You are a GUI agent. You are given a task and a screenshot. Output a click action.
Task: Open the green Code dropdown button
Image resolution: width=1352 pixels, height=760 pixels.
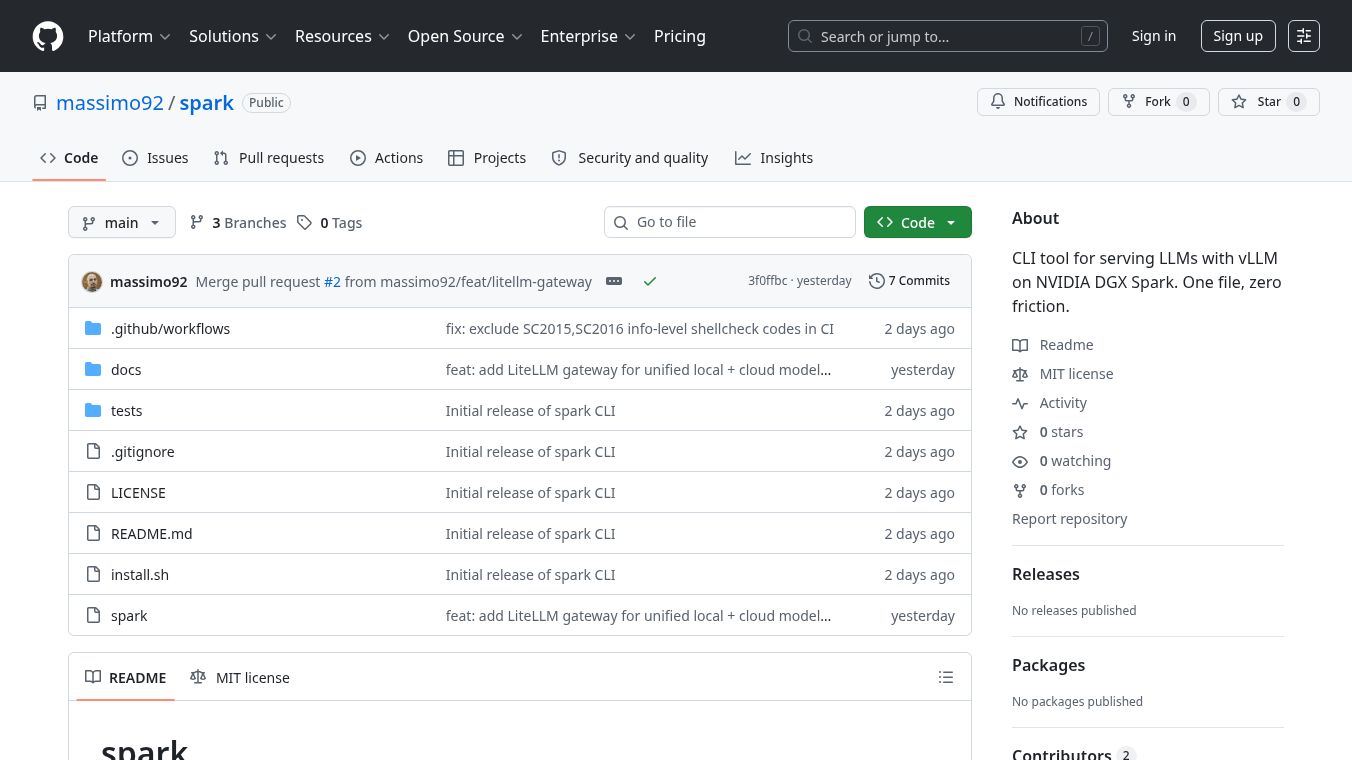[x=918, y=222]
